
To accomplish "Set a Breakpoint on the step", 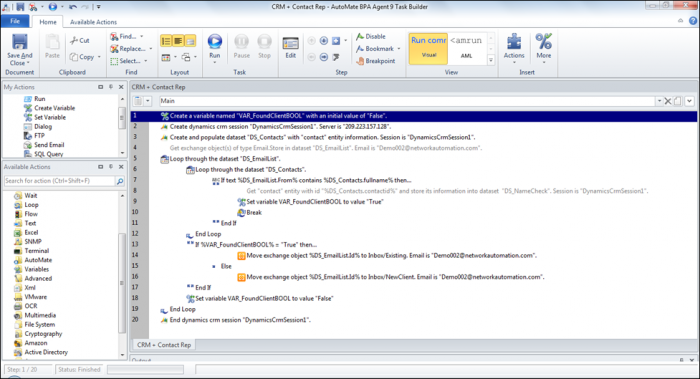I will 375,61.
